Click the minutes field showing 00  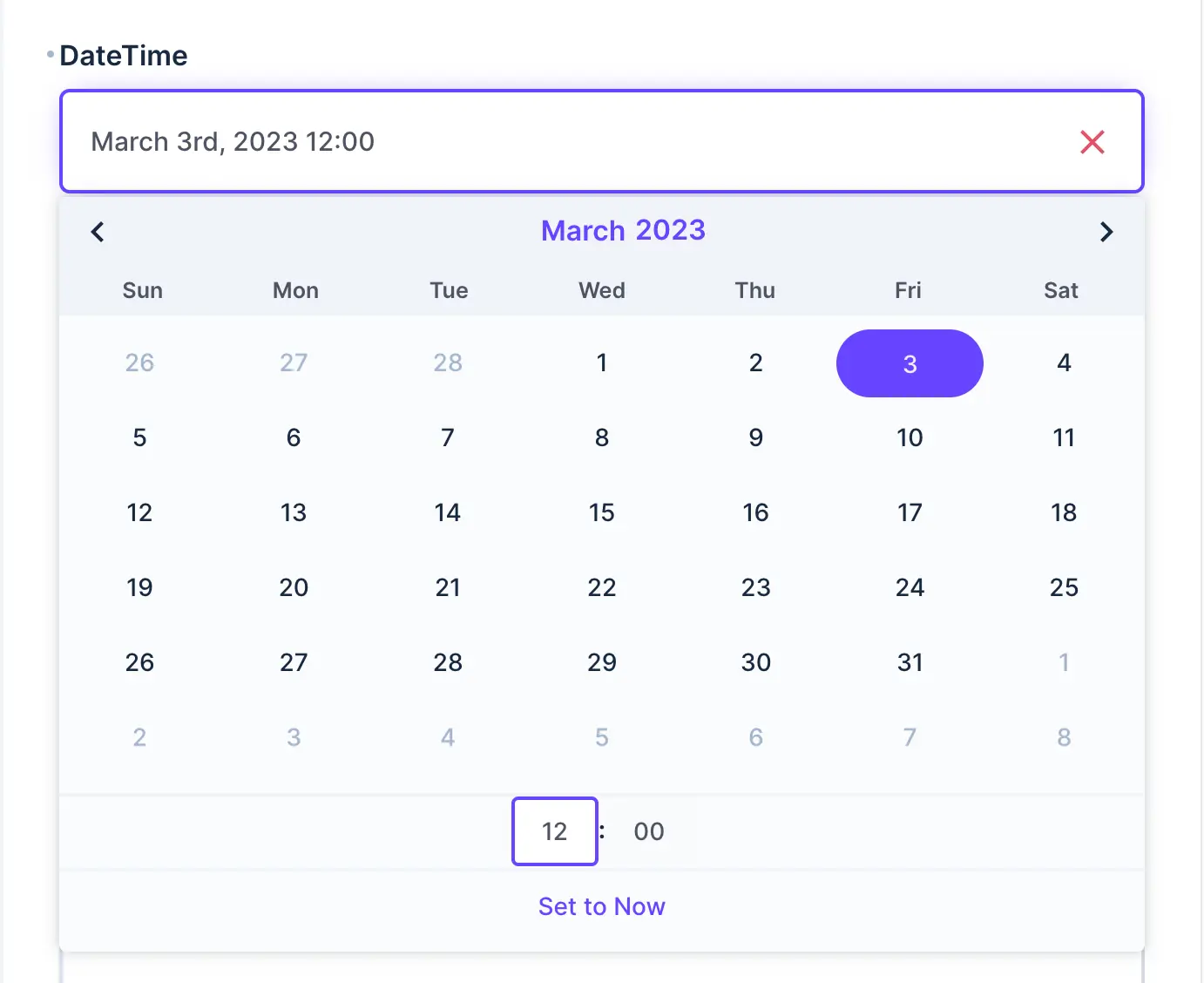(x=647, y=831)
